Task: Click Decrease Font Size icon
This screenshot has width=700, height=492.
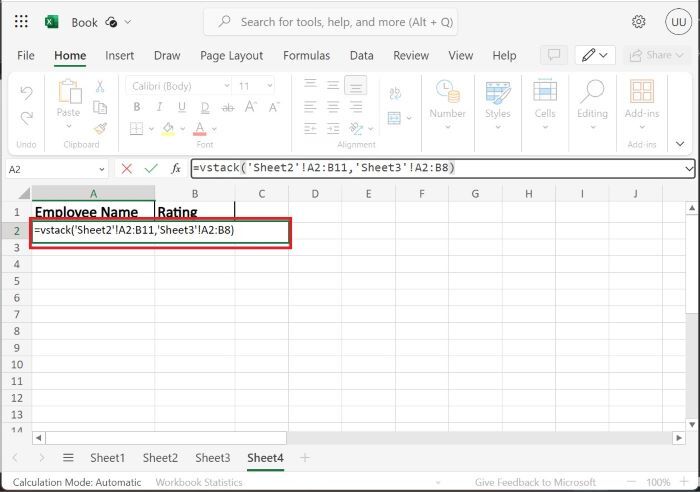Action: [274, 107]
